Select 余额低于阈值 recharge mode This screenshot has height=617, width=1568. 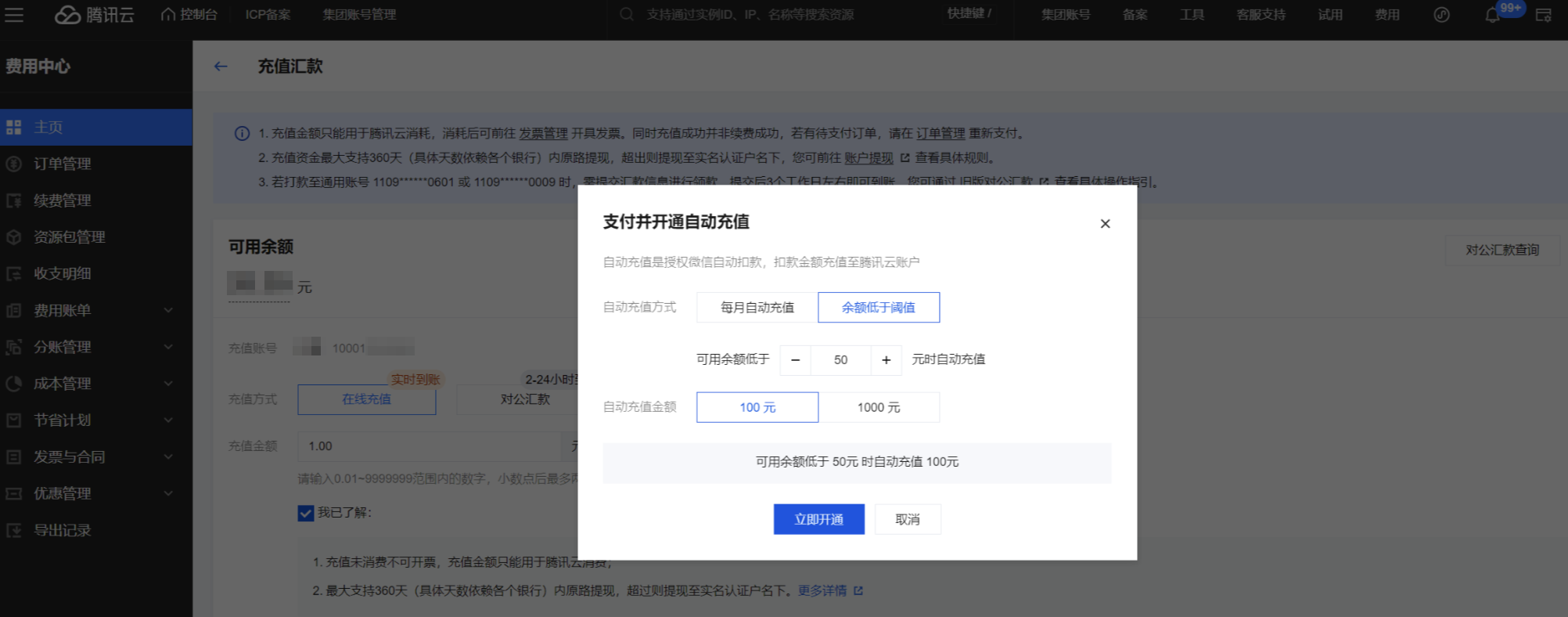click(x=879, y=308)
